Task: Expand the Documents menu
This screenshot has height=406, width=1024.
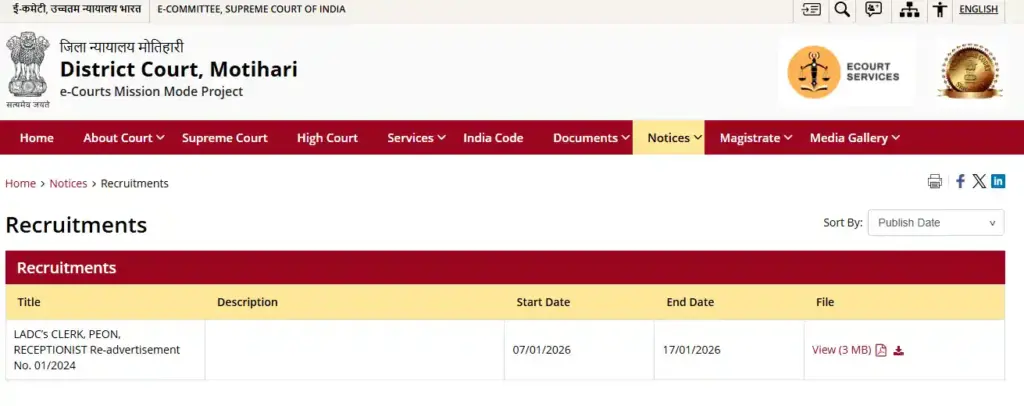Action: (x=591, y=138)
